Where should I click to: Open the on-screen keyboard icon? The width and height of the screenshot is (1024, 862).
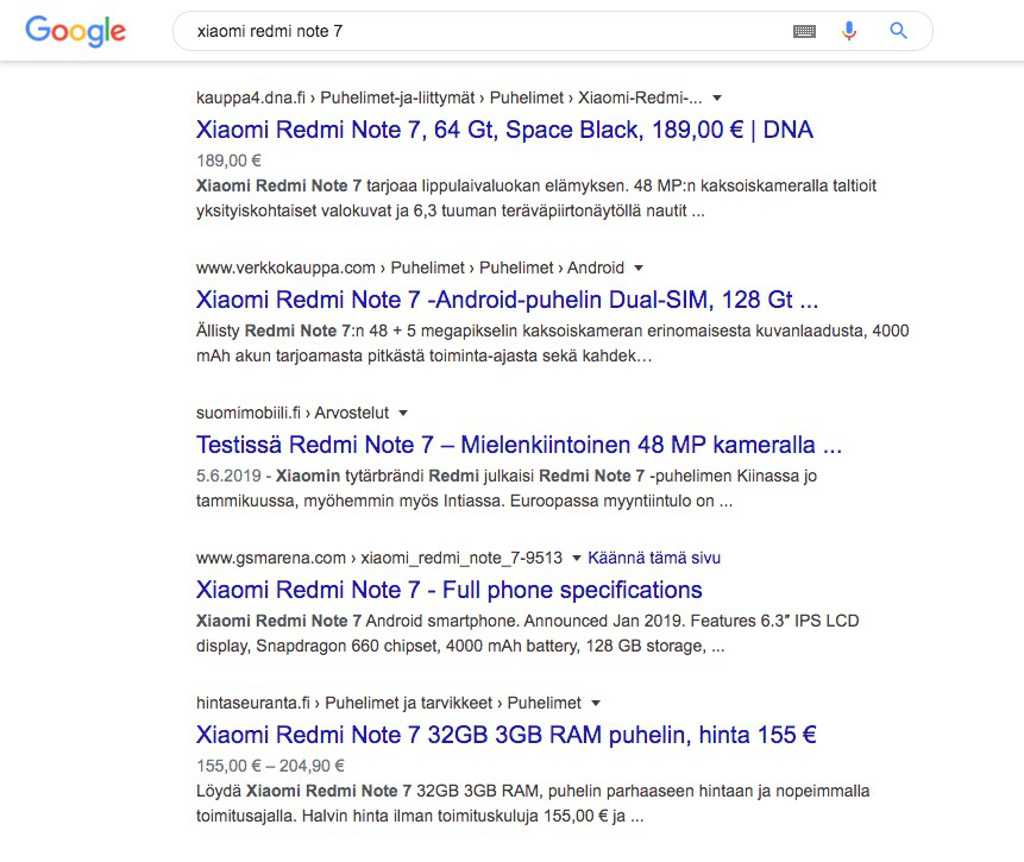coord(804,31)
